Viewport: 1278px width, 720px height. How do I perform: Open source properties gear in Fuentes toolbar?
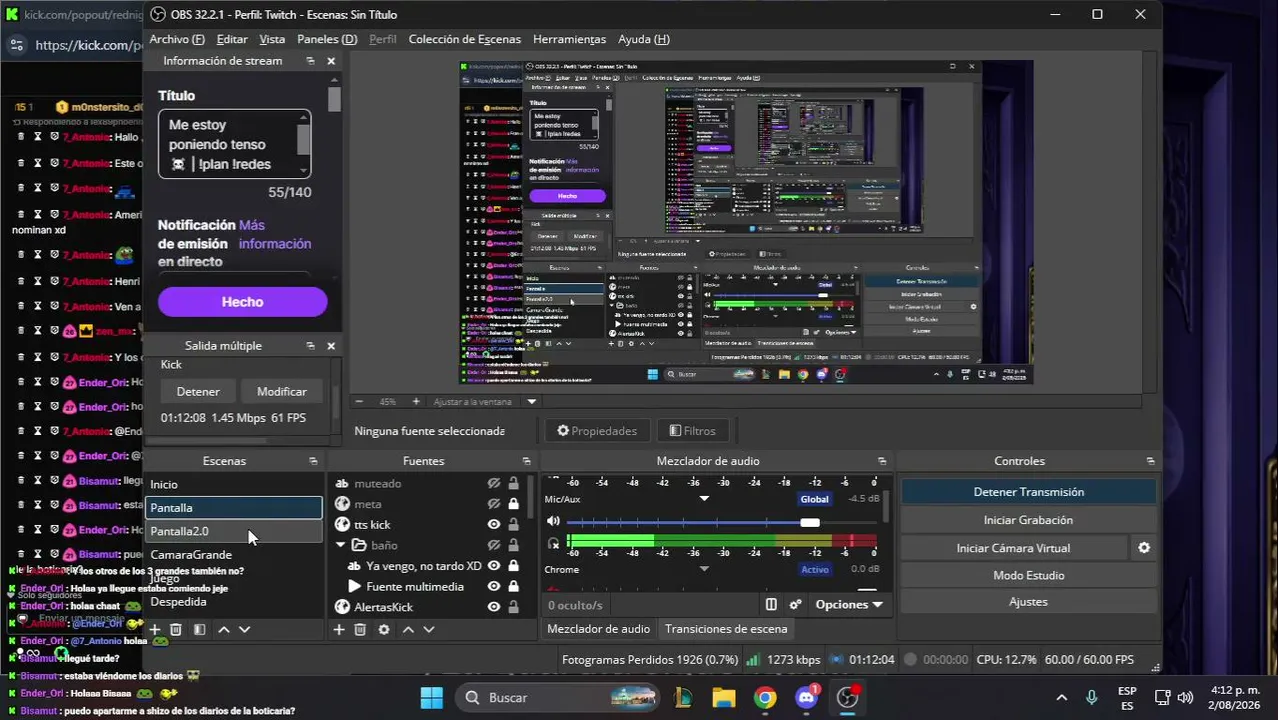[x=383, y=629]
